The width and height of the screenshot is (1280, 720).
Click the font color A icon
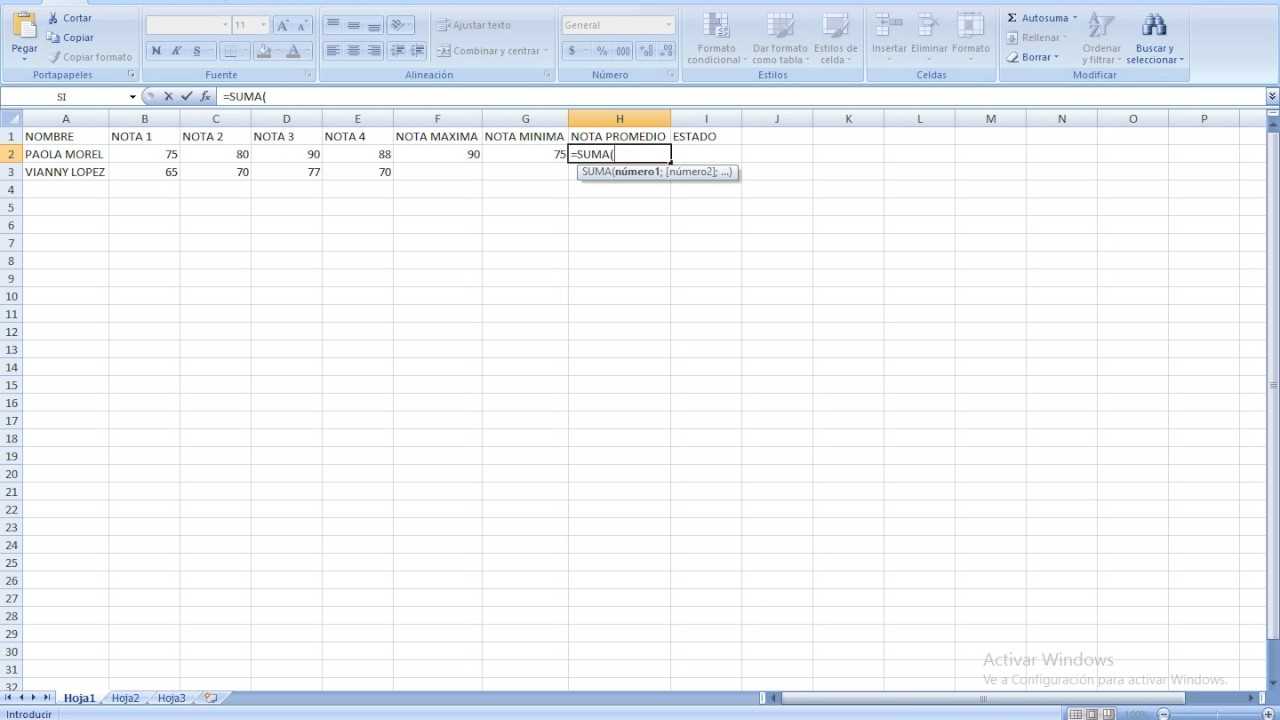coord(293,51)
